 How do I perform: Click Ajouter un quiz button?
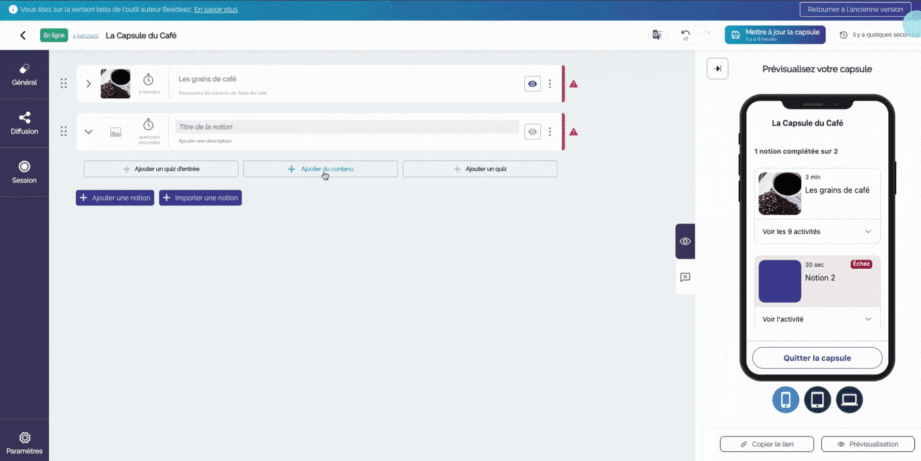coord(480,169)
